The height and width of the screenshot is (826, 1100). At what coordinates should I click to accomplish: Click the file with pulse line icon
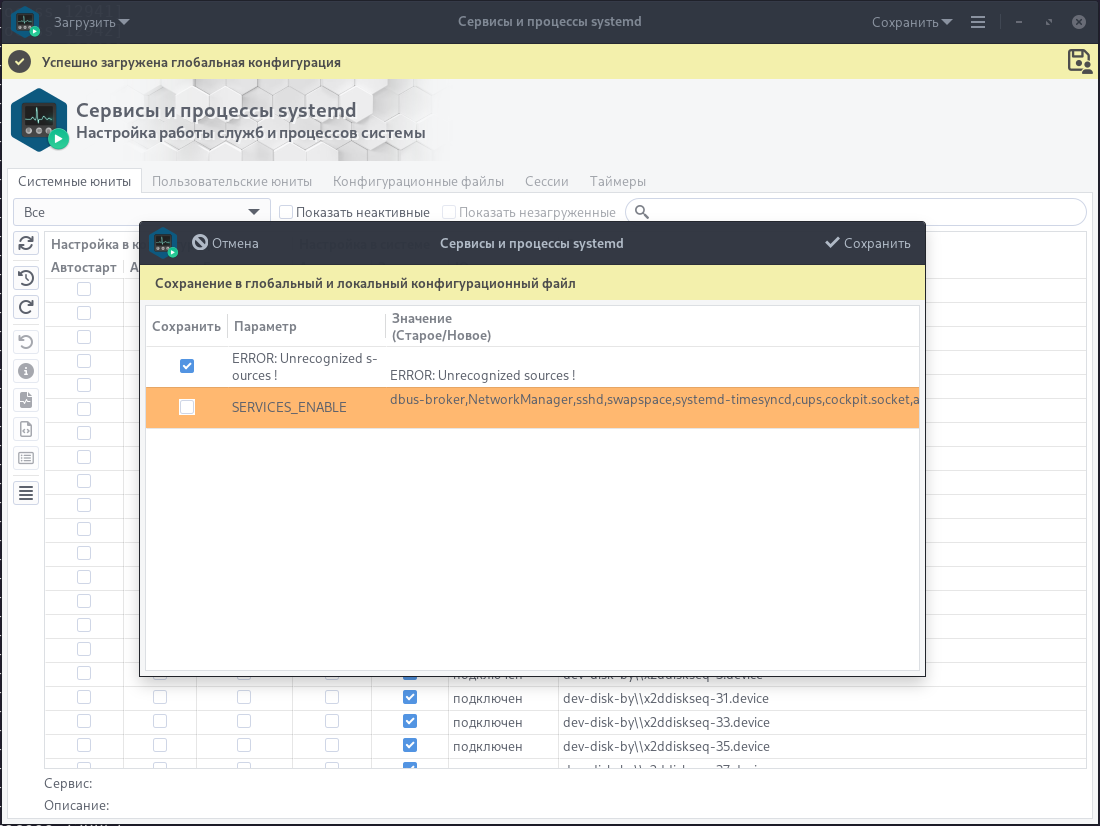point(26,400)
